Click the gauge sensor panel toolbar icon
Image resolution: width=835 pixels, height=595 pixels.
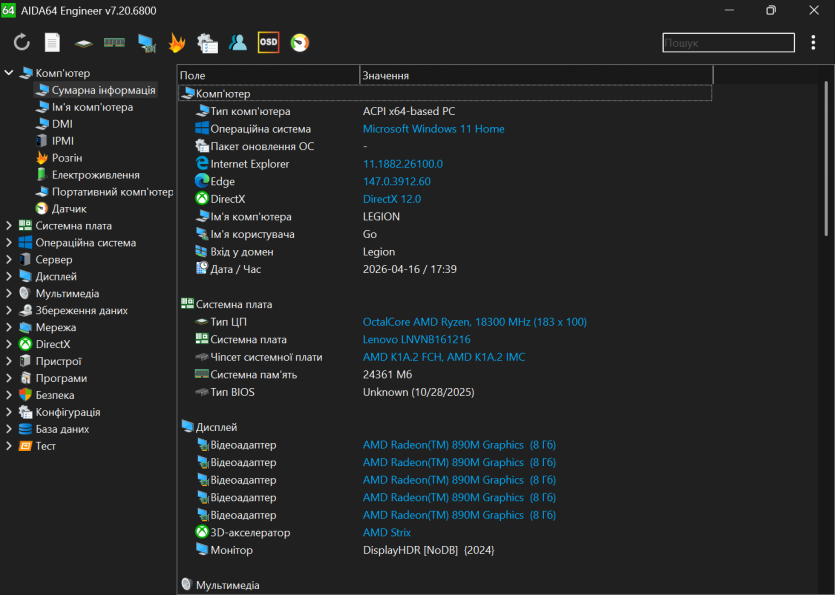[299, 42]
